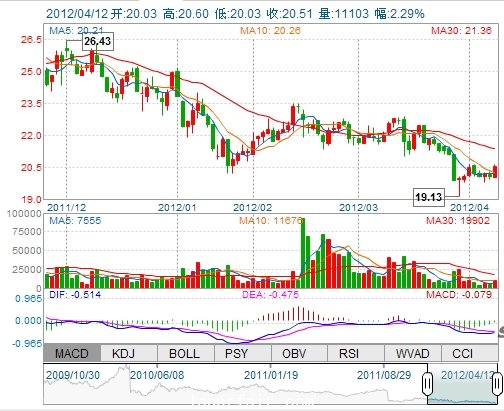Image resolution: width=504 pixels, height=411 pixels.
Task: Click the 2012/03 date marker on chart
Action: pos(359,208)
